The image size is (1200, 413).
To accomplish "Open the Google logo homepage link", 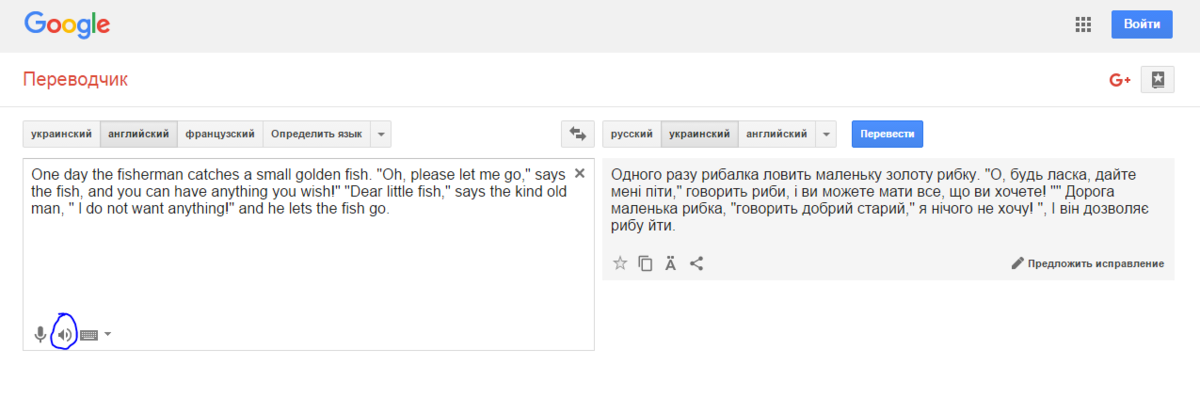I will [x=67, y=25].
